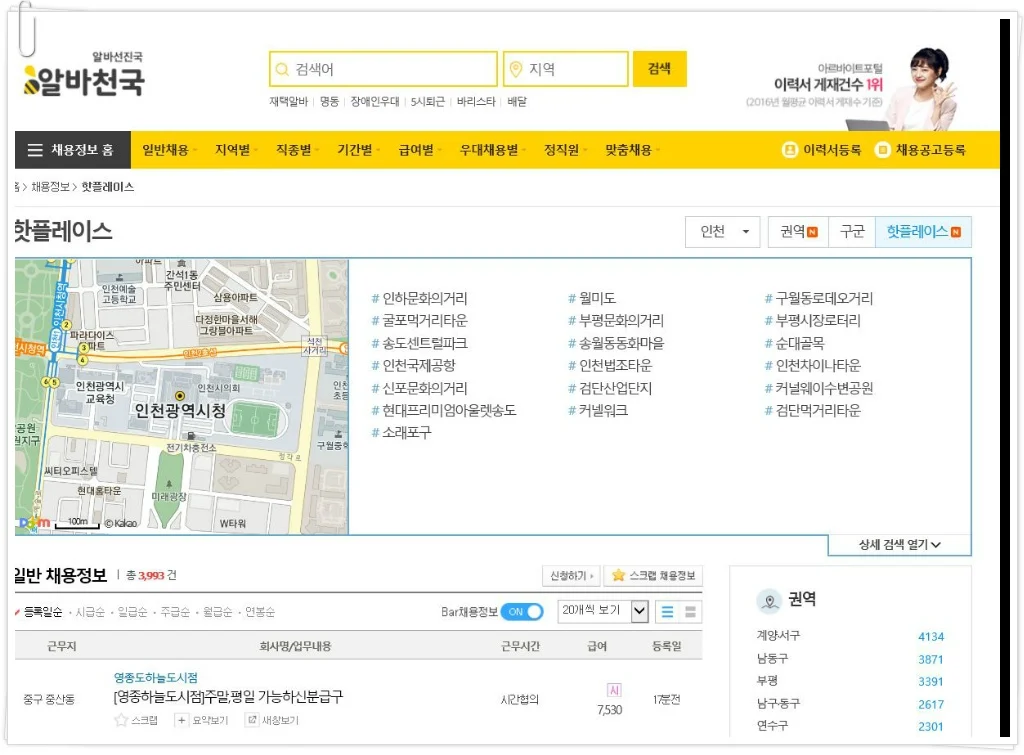Open the 인천 region dropdown
Viewport: 1024px width, 755px height.
coord(722,232)
